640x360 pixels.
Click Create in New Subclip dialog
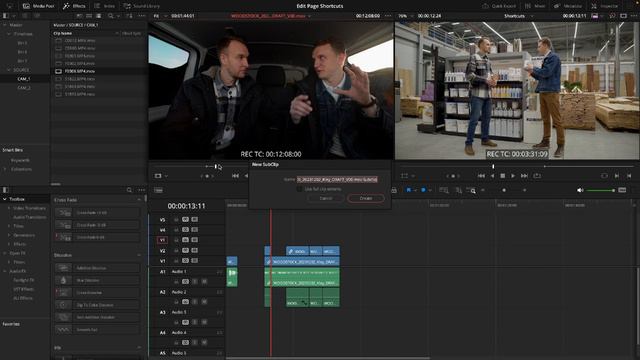pos(366,198)
